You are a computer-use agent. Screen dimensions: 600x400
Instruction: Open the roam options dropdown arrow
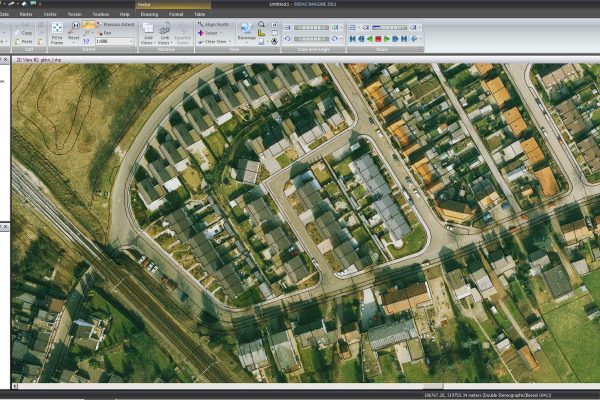click(x=420, y=39)
